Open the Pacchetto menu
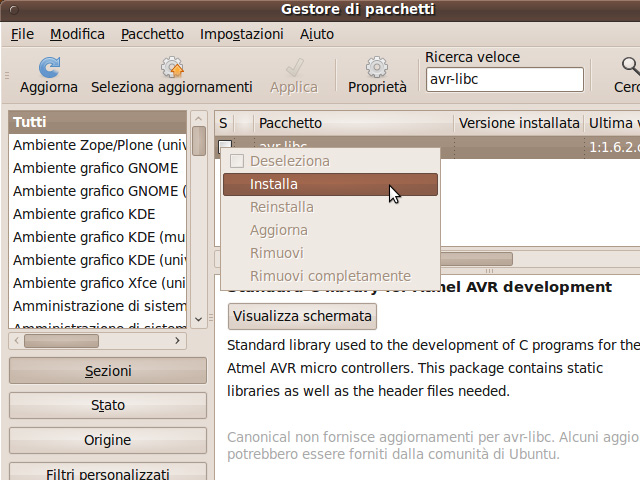This screenshot has height=480, width=640. pyautogui.click(x=152, y=34)
